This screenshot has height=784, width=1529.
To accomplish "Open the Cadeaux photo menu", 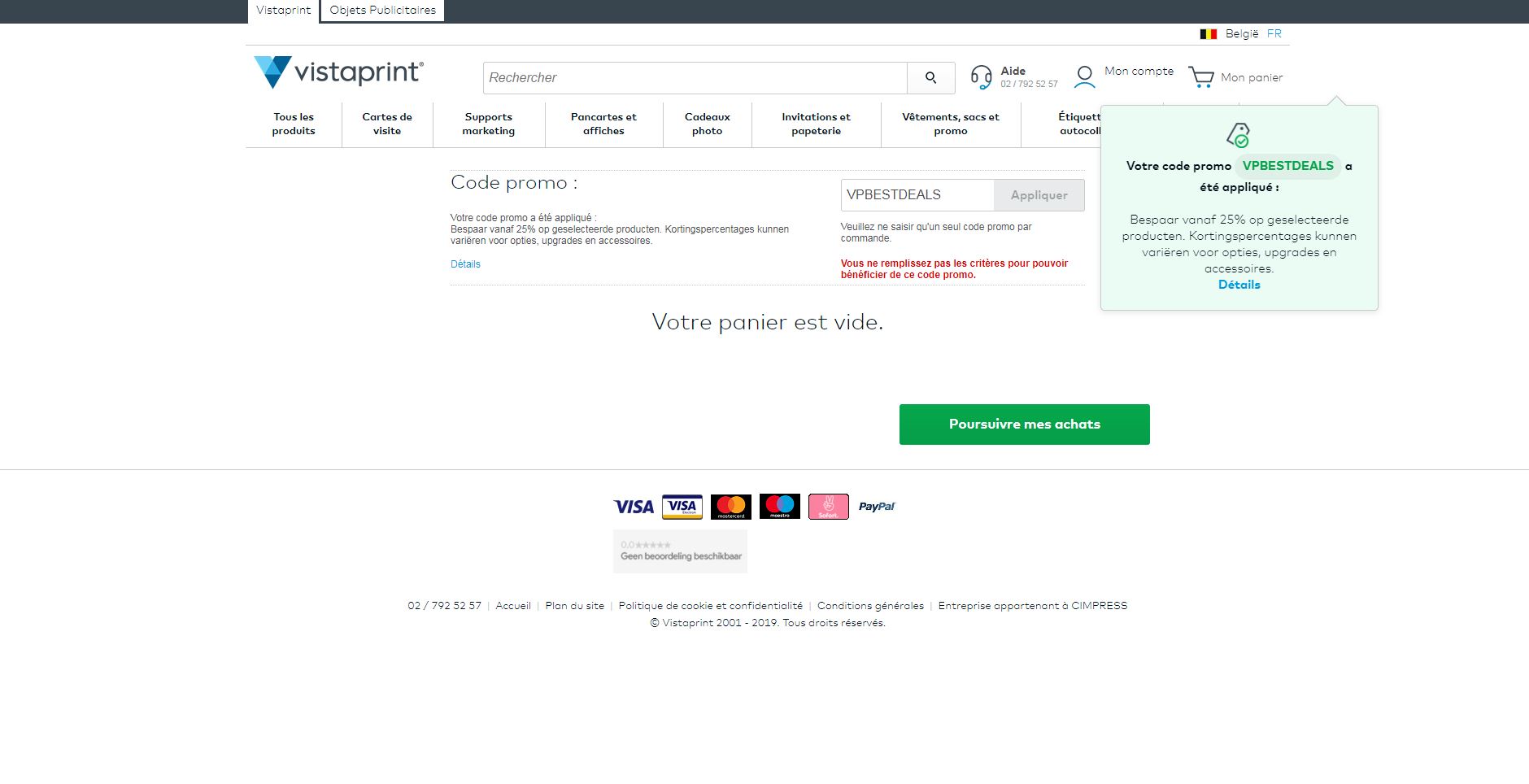I will click(x=708, y=124).
